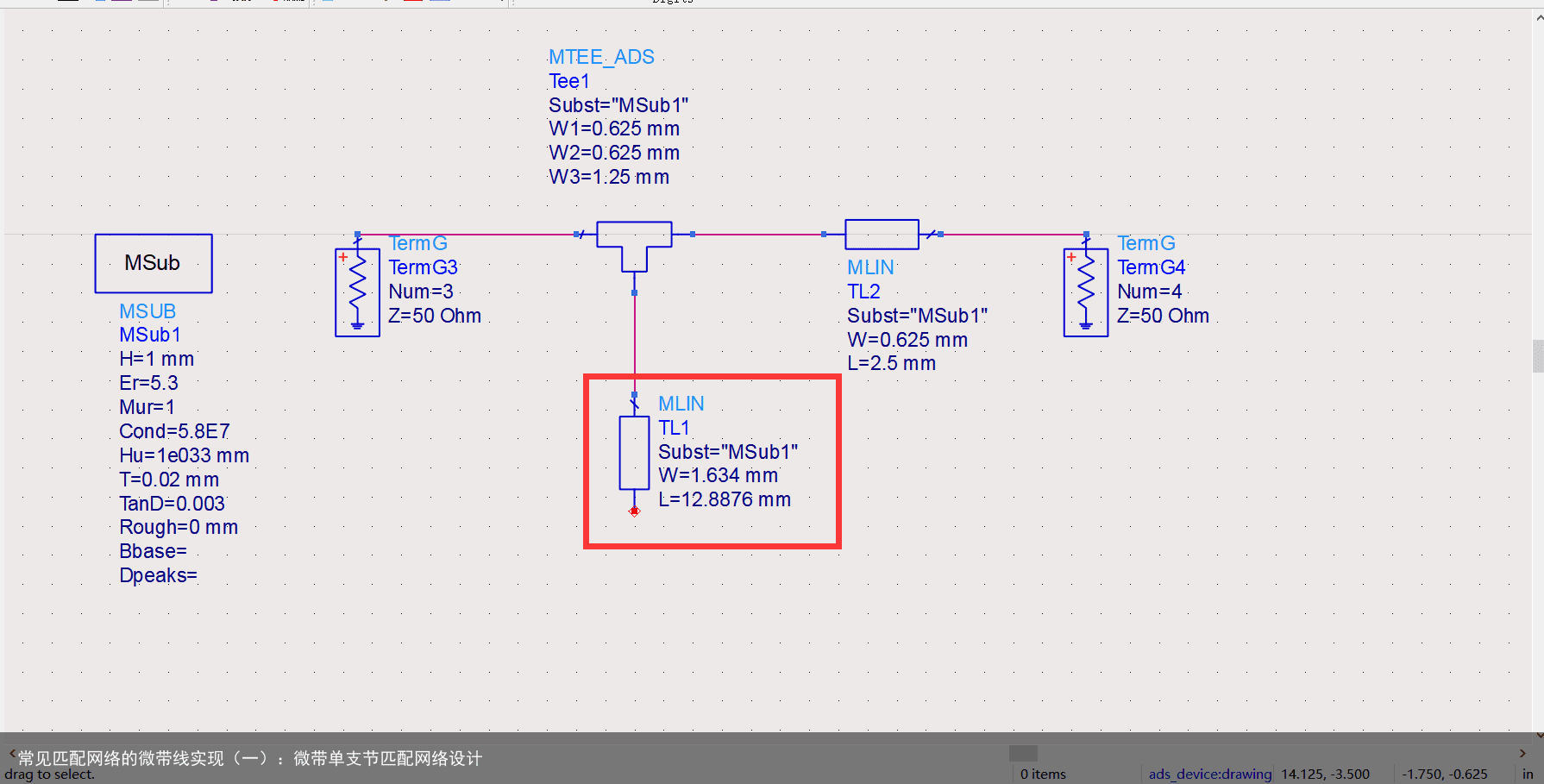
Task: Click the 14.125, -3.500 coordinate readout
Action: click(x=1325, y=774)
